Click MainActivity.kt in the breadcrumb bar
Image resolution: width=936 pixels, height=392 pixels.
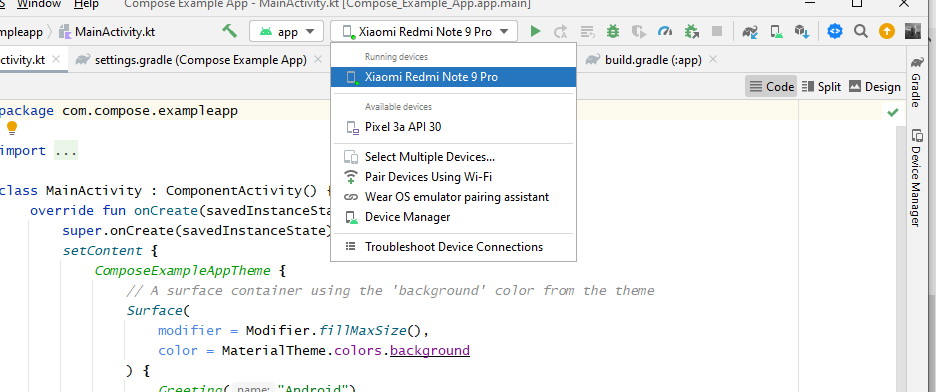(107, 32)
